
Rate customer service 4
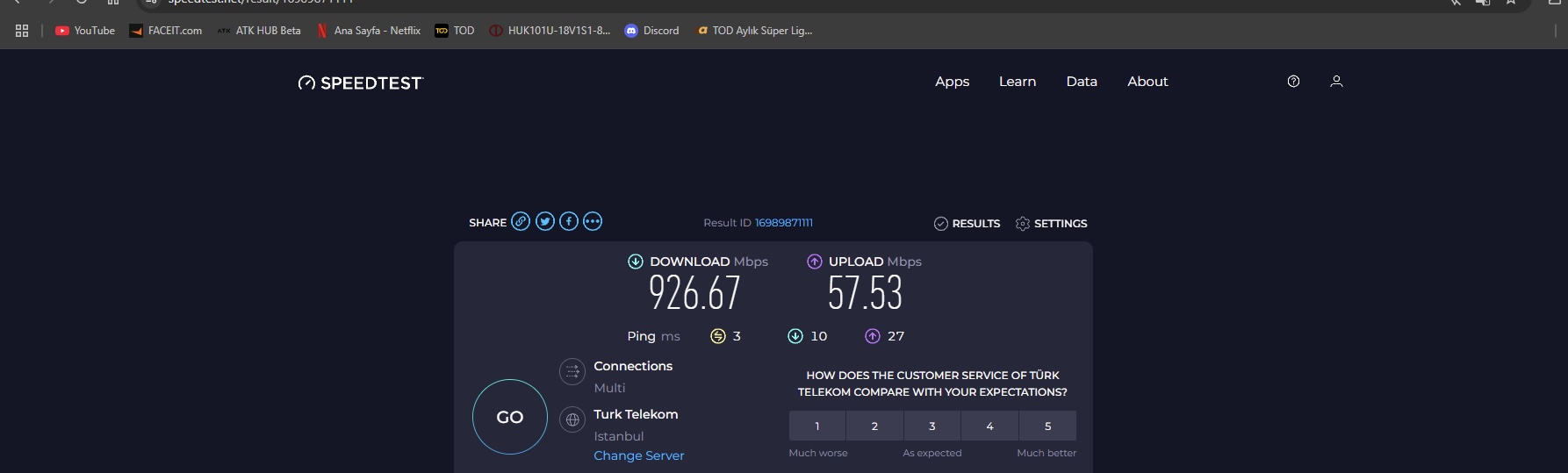tap(990, 426)
